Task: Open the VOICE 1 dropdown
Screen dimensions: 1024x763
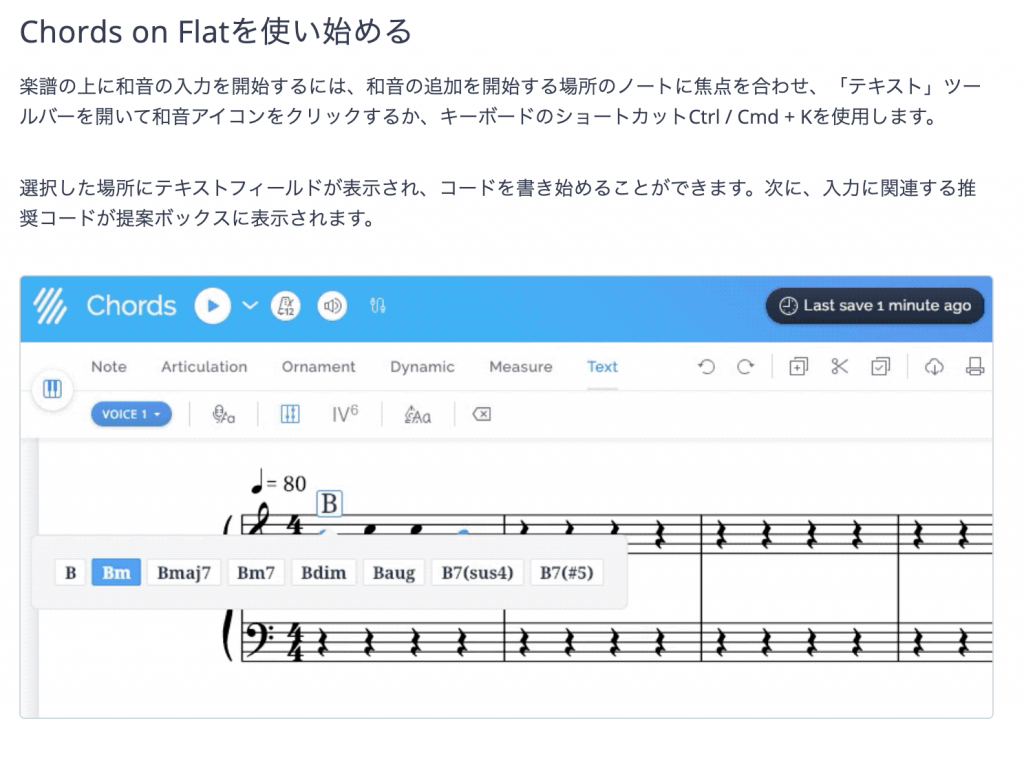Action: [131, 414]
